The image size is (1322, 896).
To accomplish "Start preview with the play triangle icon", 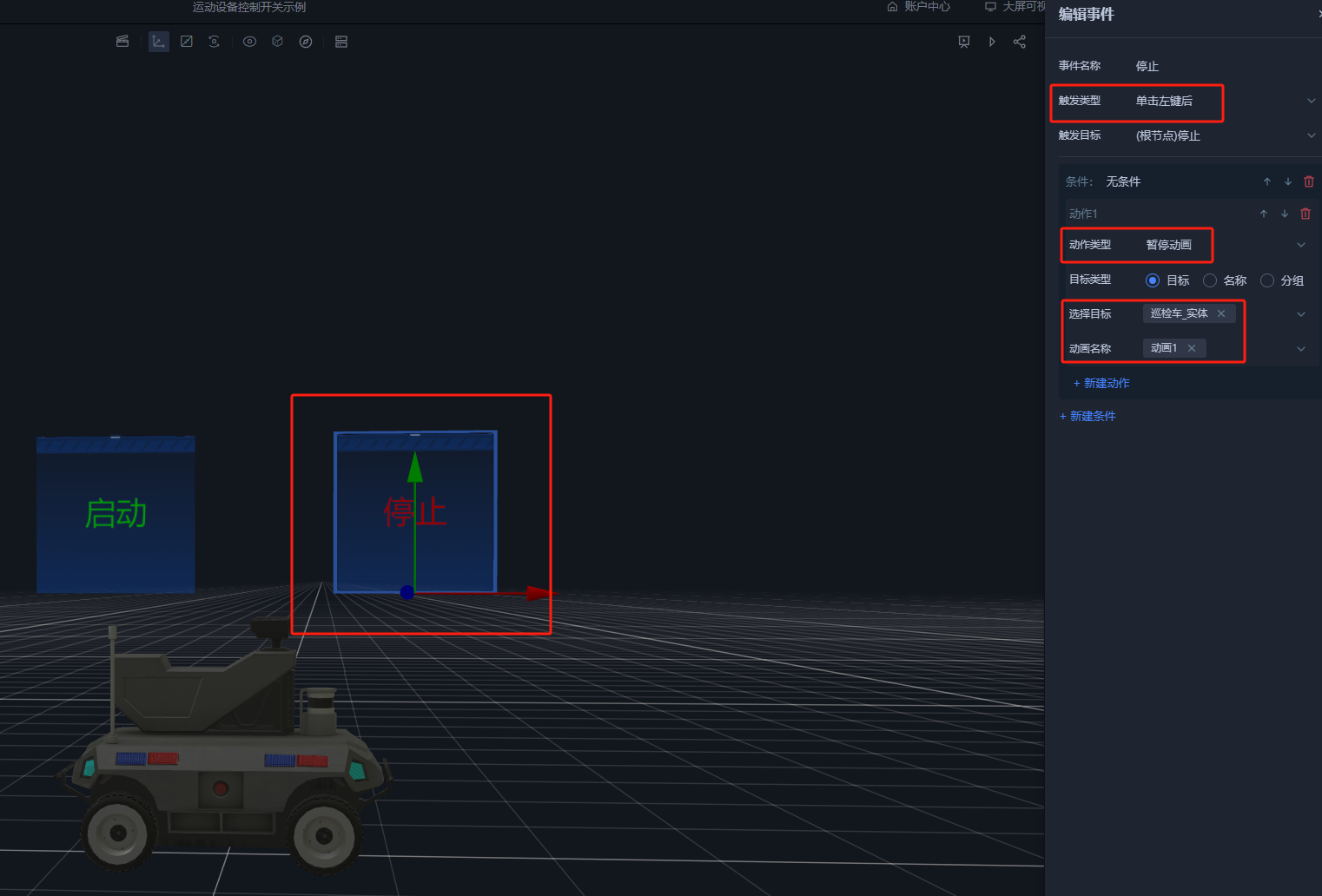I will [992, 42].
